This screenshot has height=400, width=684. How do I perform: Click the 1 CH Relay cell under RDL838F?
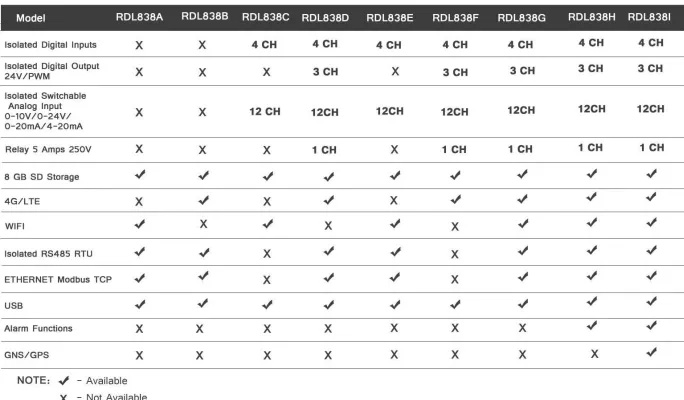[454, 149]
